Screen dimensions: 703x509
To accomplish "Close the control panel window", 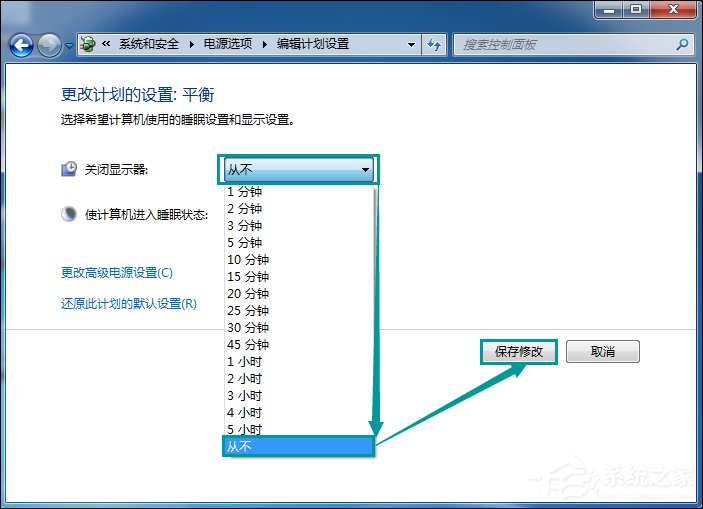I will (x=673, y=9).
